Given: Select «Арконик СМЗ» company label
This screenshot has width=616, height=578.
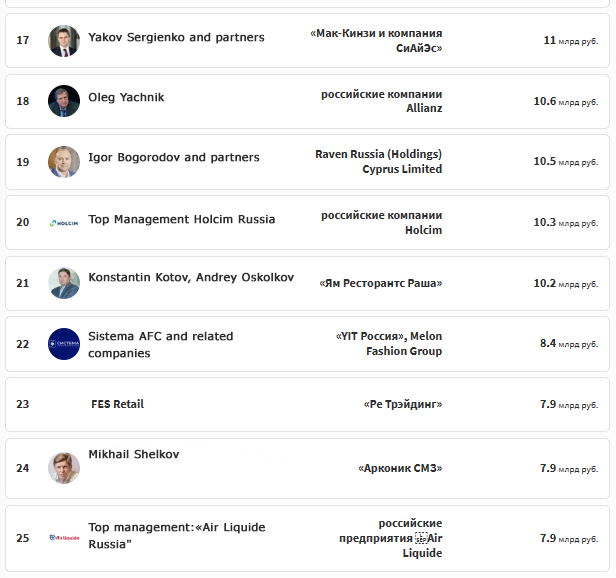Looking at the screenshot, I should [400, 468].
